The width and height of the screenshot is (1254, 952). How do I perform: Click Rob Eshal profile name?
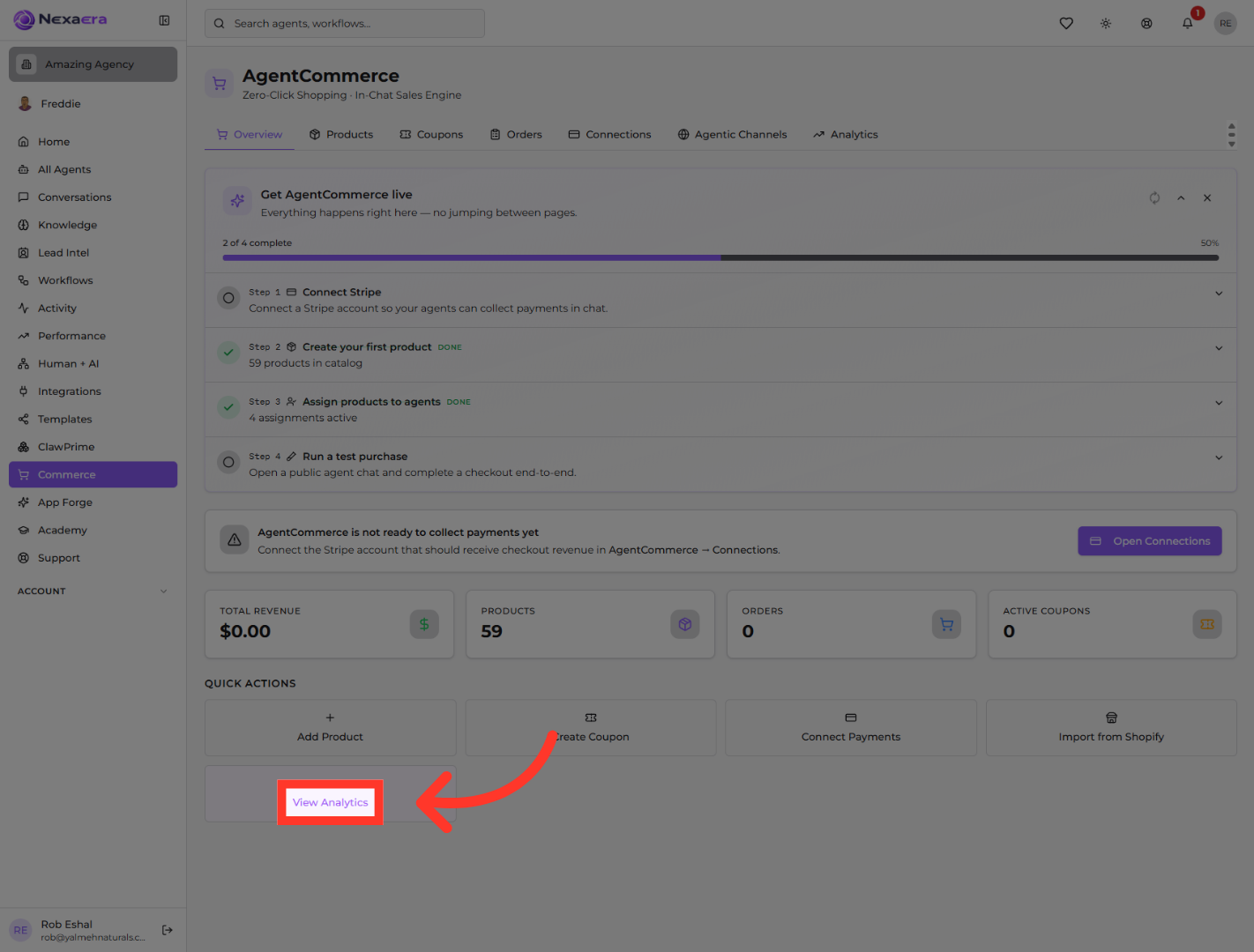67,924
